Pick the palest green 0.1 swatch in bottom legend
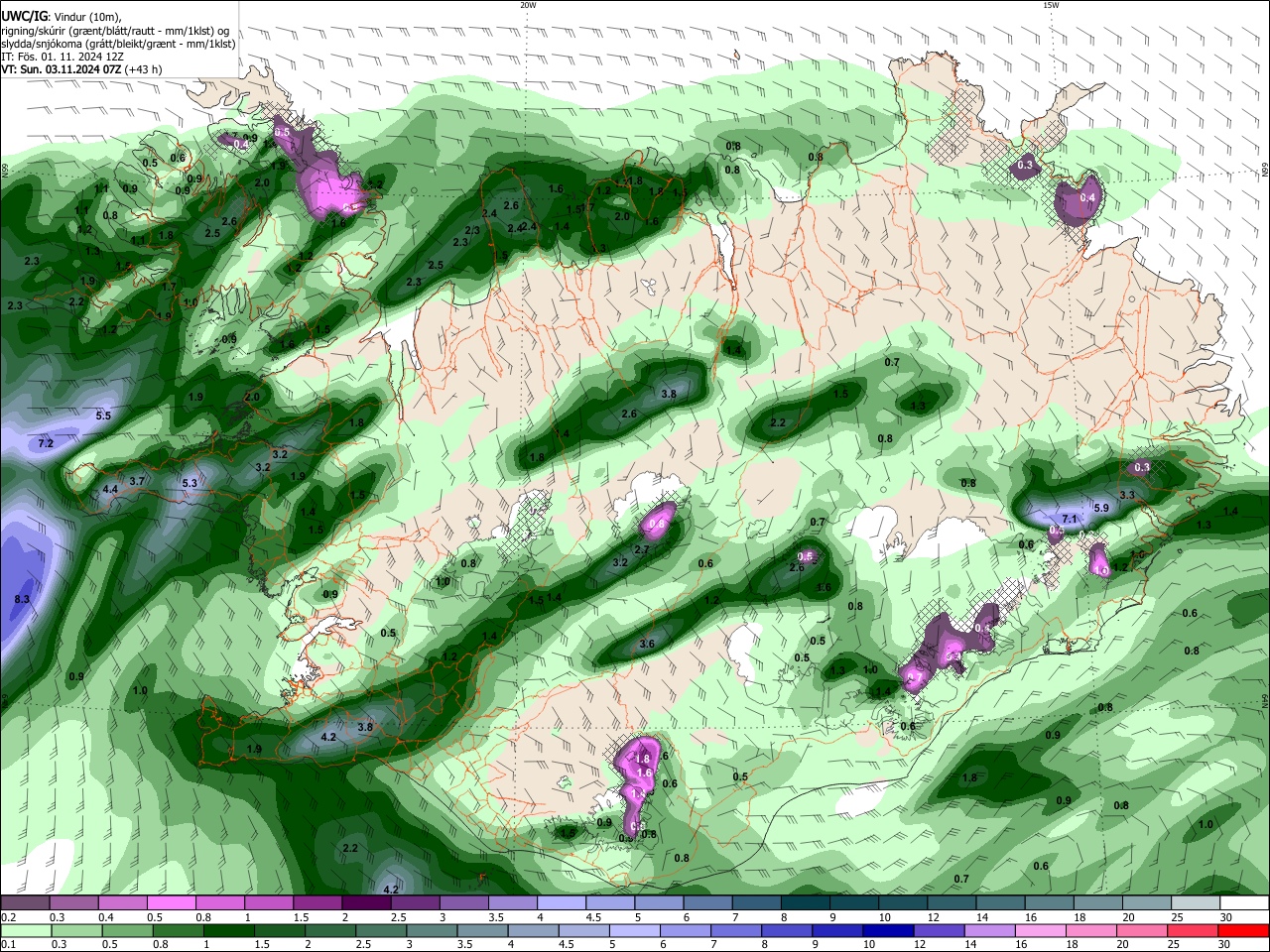 pyautogui.click(x=25, y=930)
